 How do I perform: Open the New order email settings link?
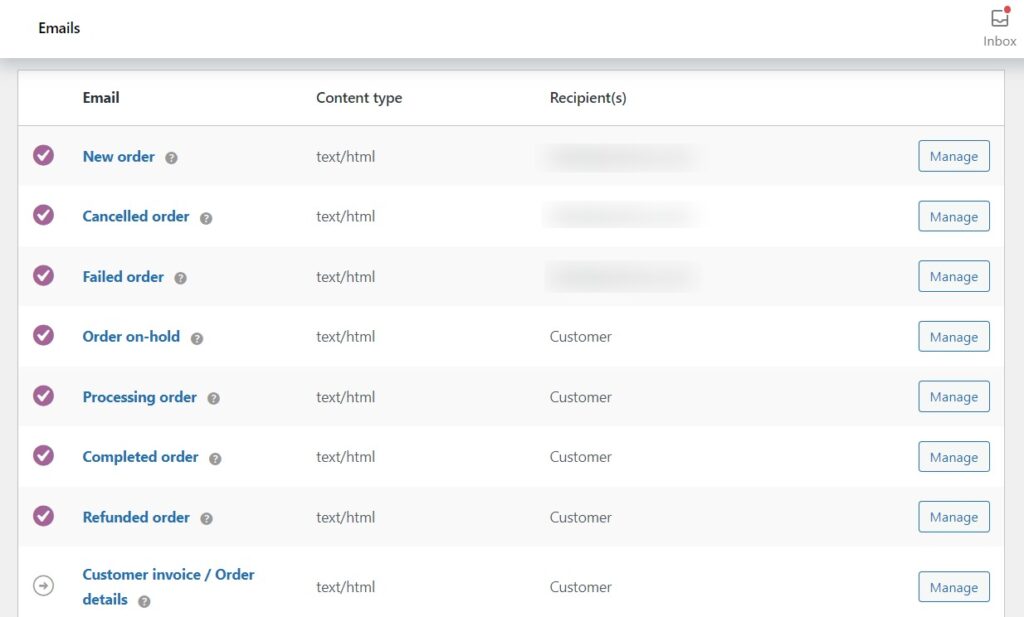(x=119, y=156)
